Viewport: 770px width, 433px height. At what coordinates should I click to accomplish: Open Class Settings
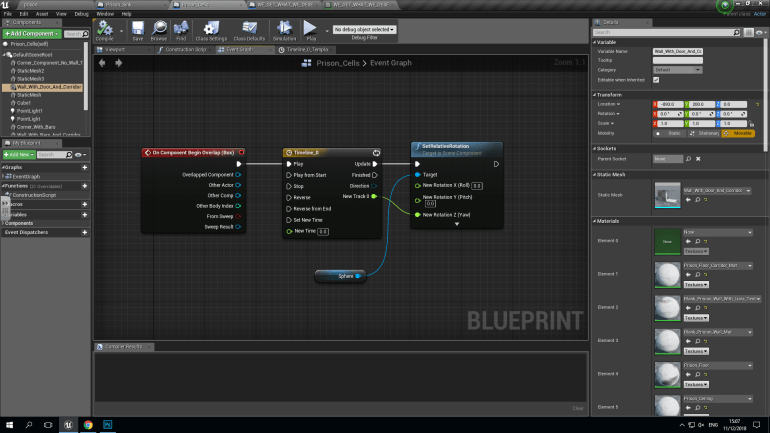click(211, 30)
